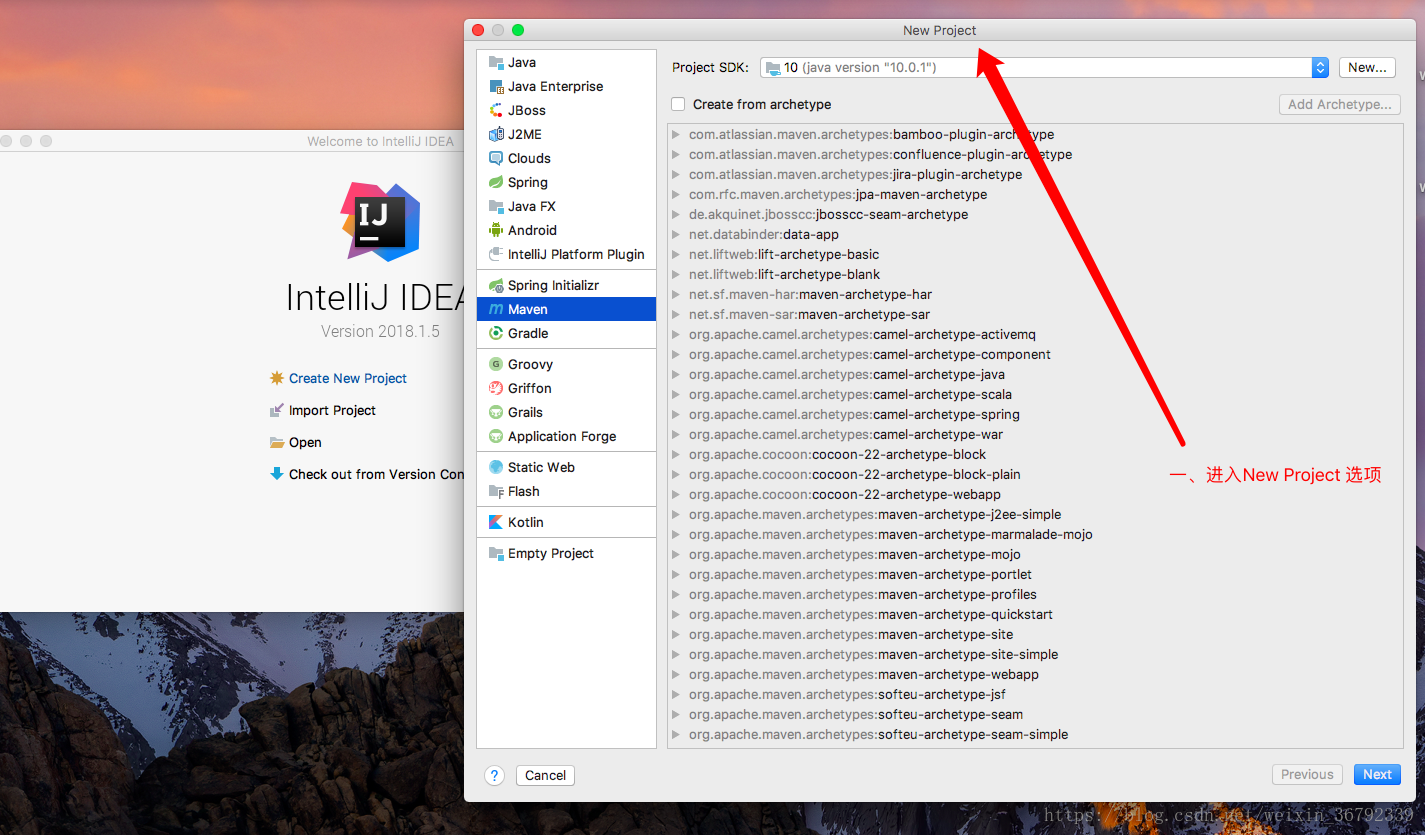Expand the cocoon-22-archetype-webapp entry
1425x835 pixels.
(x=677, y=494)
